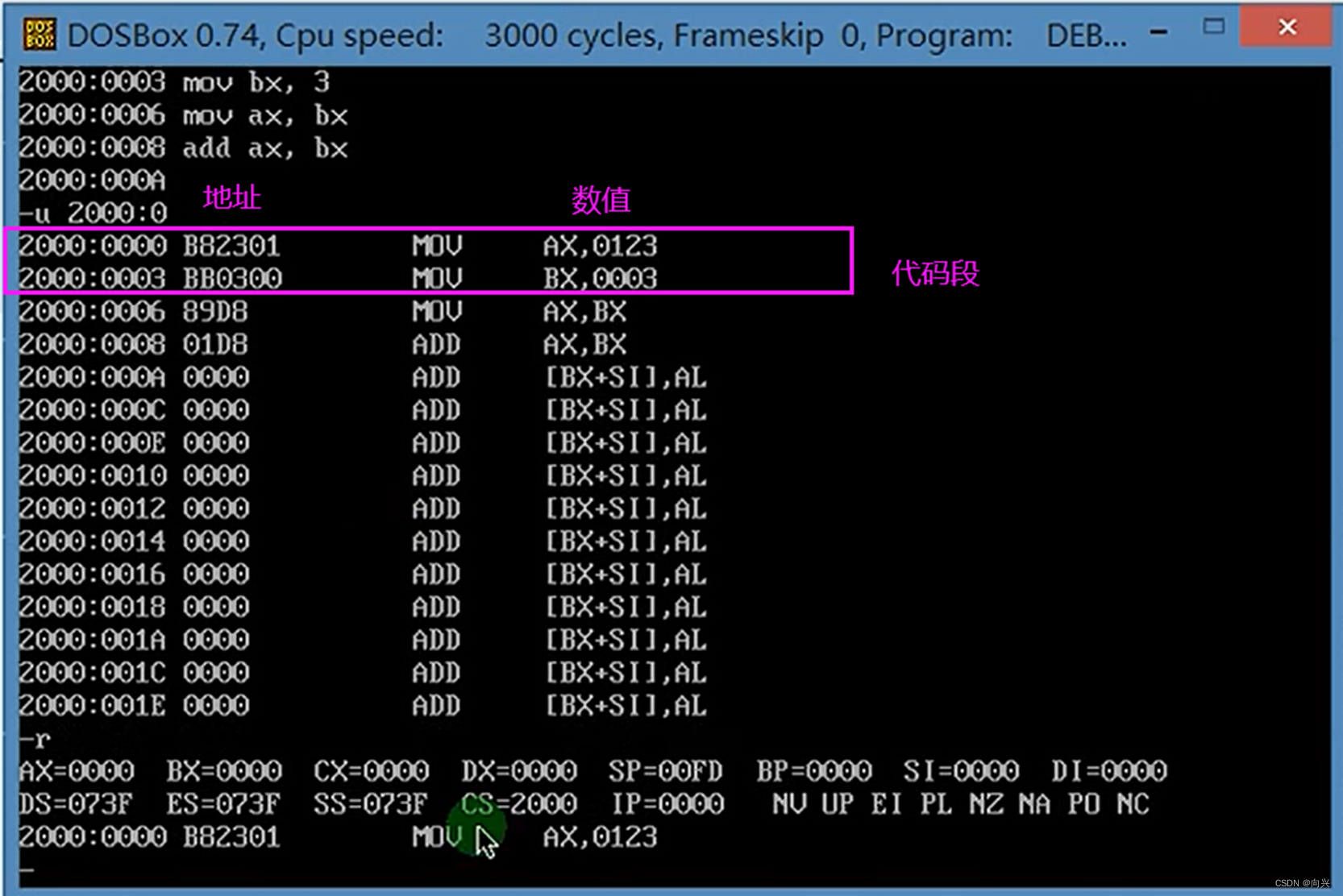Click the SP=00FD register value
This screenshot has width=1343, height=896.
pyautogui.click(x=666, y=772)
